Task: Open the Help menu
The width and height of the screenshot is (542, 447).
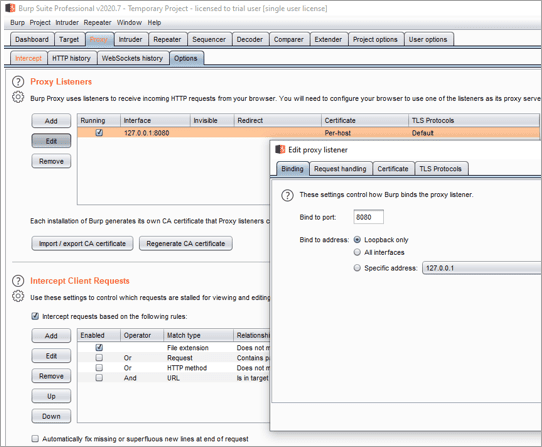Action: click(x=154, y=22)
